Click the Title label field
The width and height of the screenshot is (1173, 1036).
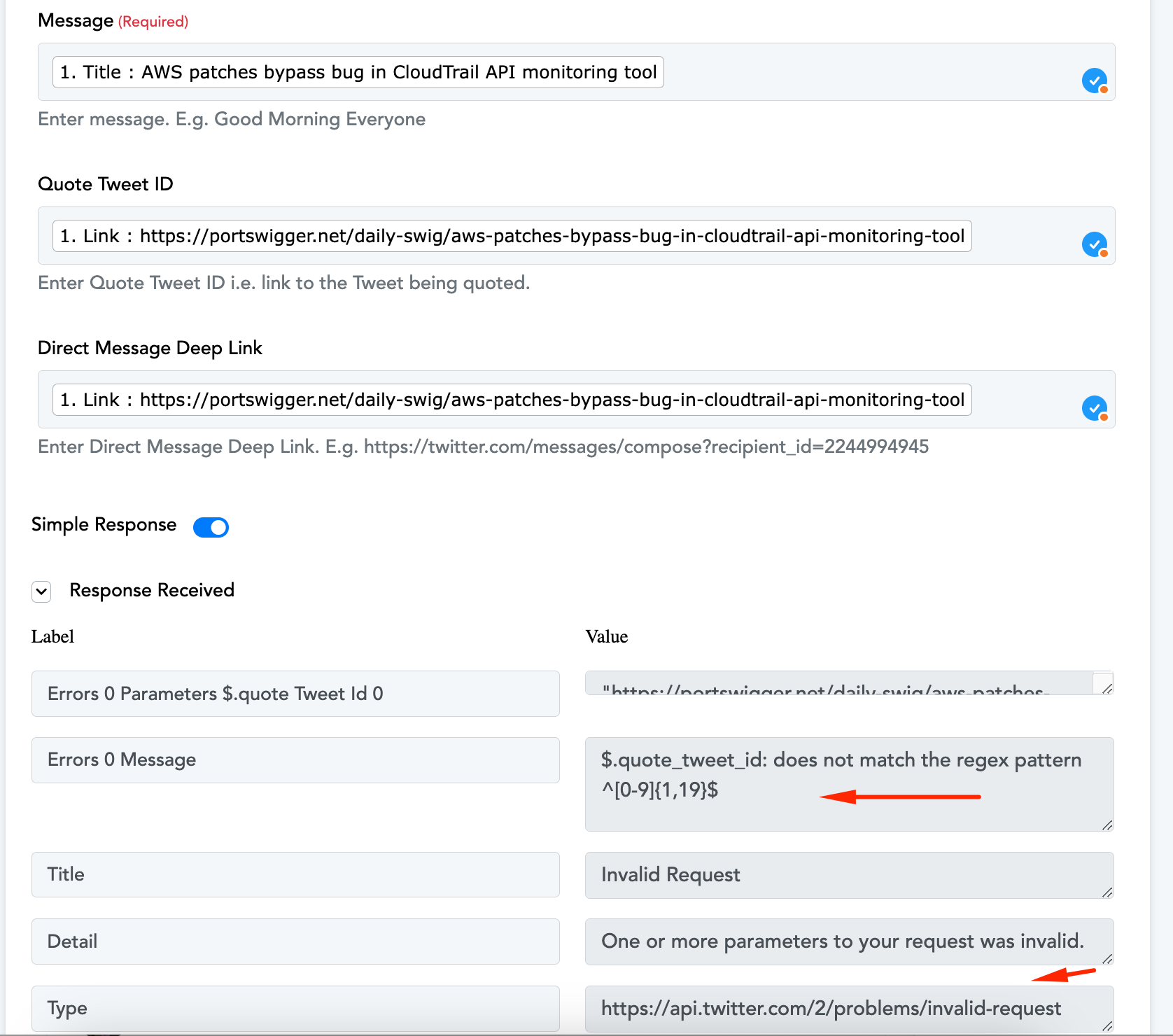tap(295, 875)
